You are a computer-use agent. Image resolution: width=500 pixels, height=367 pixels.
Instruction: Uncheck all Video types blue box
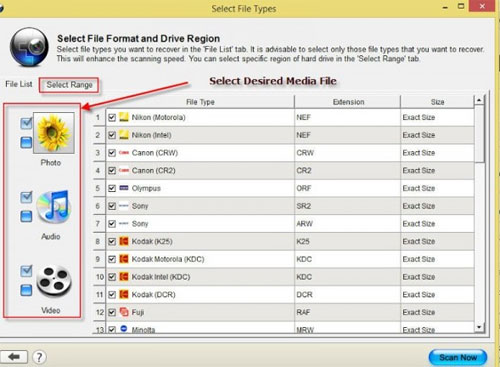26,290
